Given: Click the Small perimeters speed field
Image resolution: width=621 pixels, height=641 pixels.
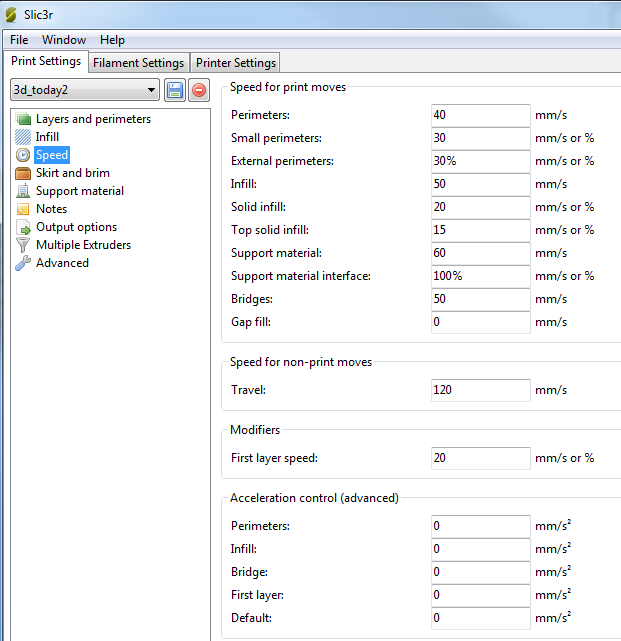Looking at the screenshot, I should (481, 138).
